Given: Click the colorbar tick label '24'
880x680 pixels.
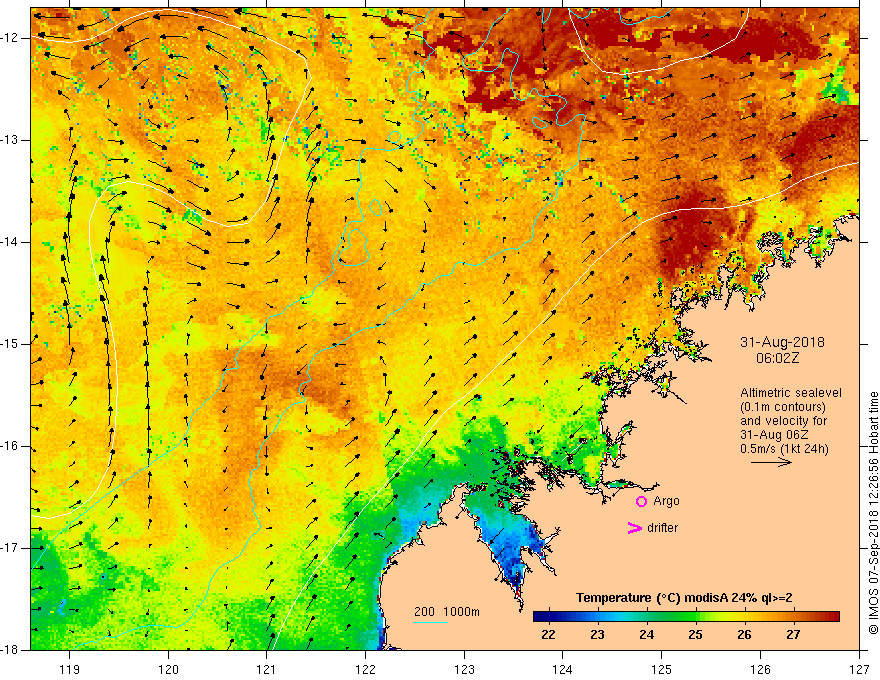Looking at the screenshot, I should coord(647,635).
